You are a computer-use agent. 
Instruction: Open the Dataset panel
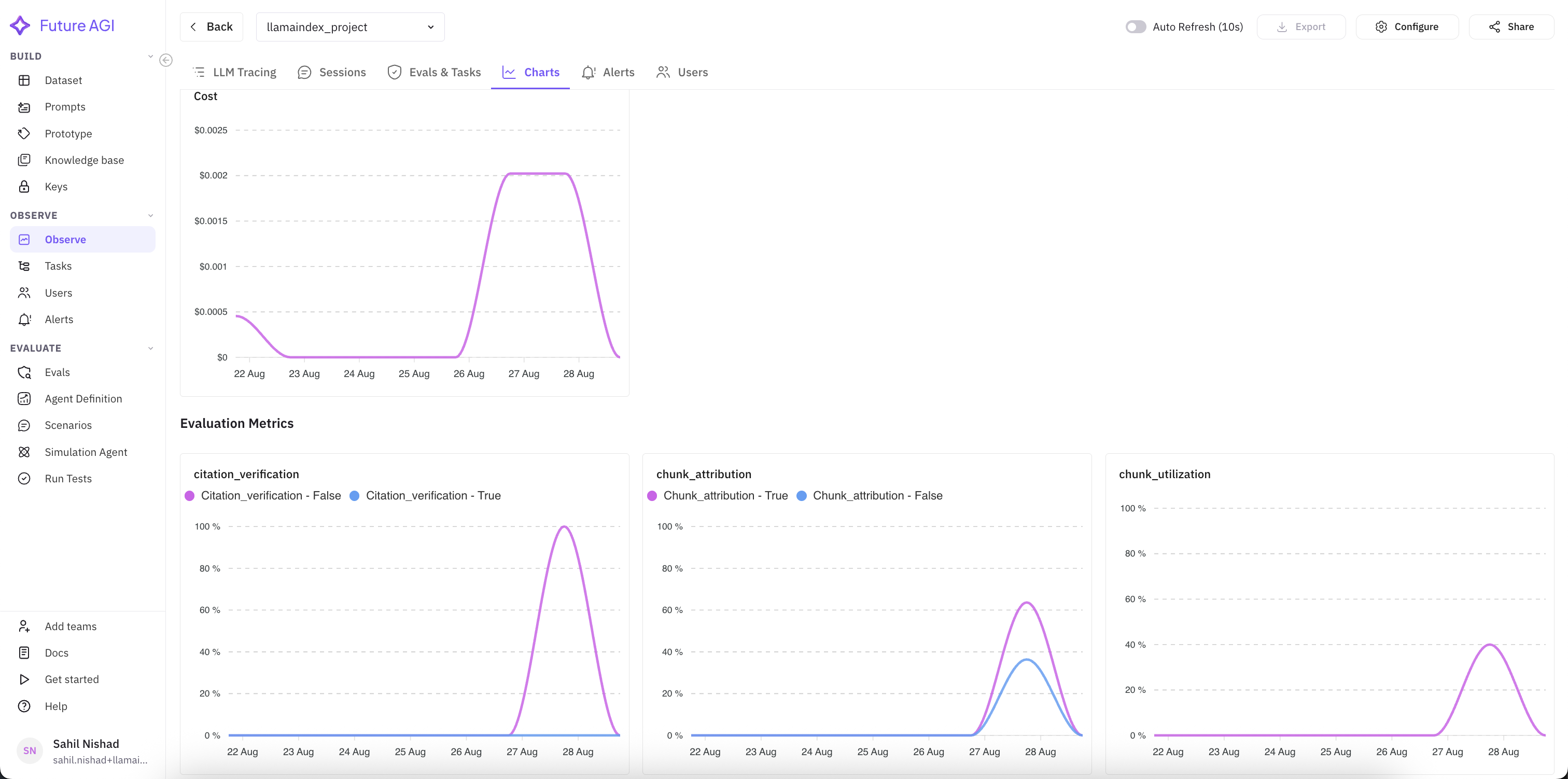[63, 80]
